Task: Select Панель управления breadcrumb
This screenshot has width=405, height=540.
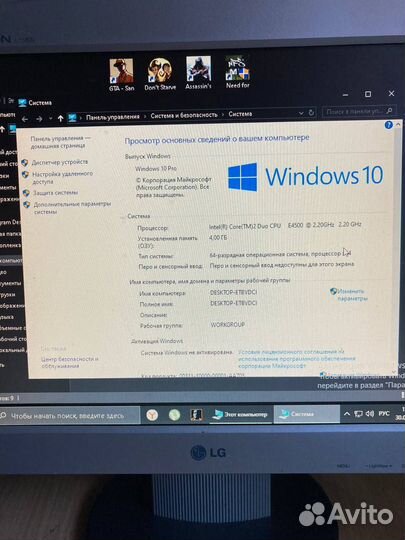Action: point(113,117)
